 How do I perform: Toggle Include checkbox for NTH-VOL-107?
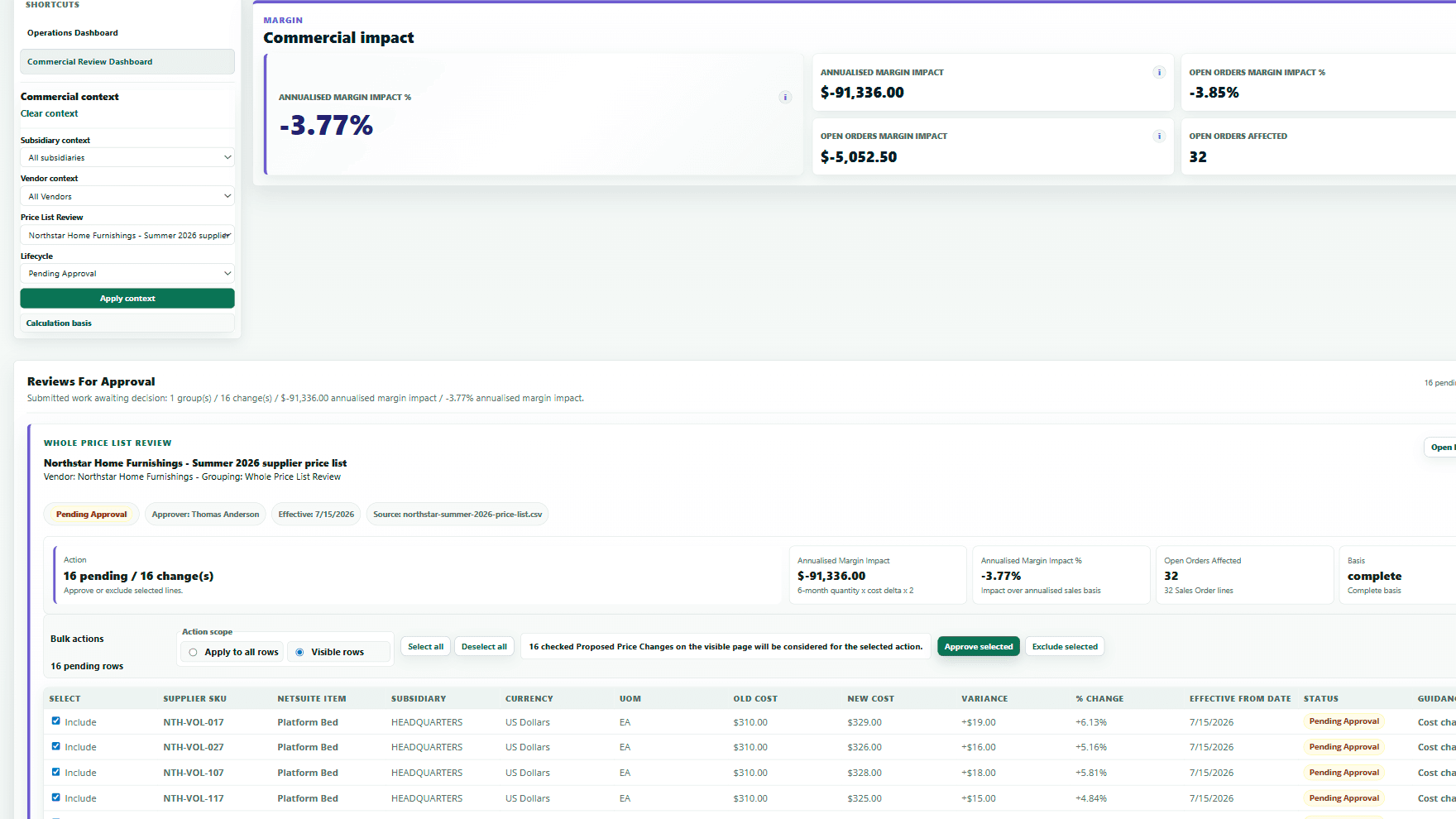click(x=56, y=772)
